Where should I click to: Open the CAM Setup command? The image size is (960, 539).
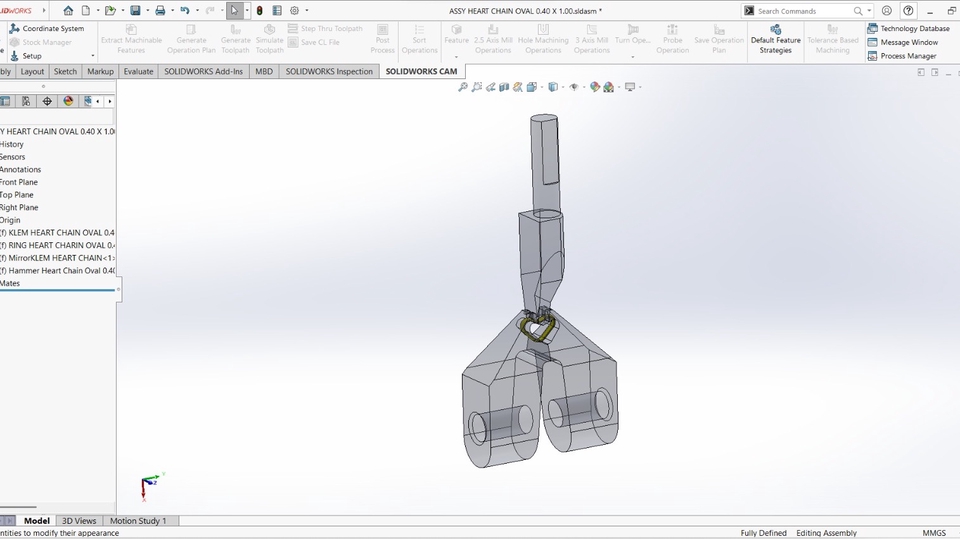[26, 56]
